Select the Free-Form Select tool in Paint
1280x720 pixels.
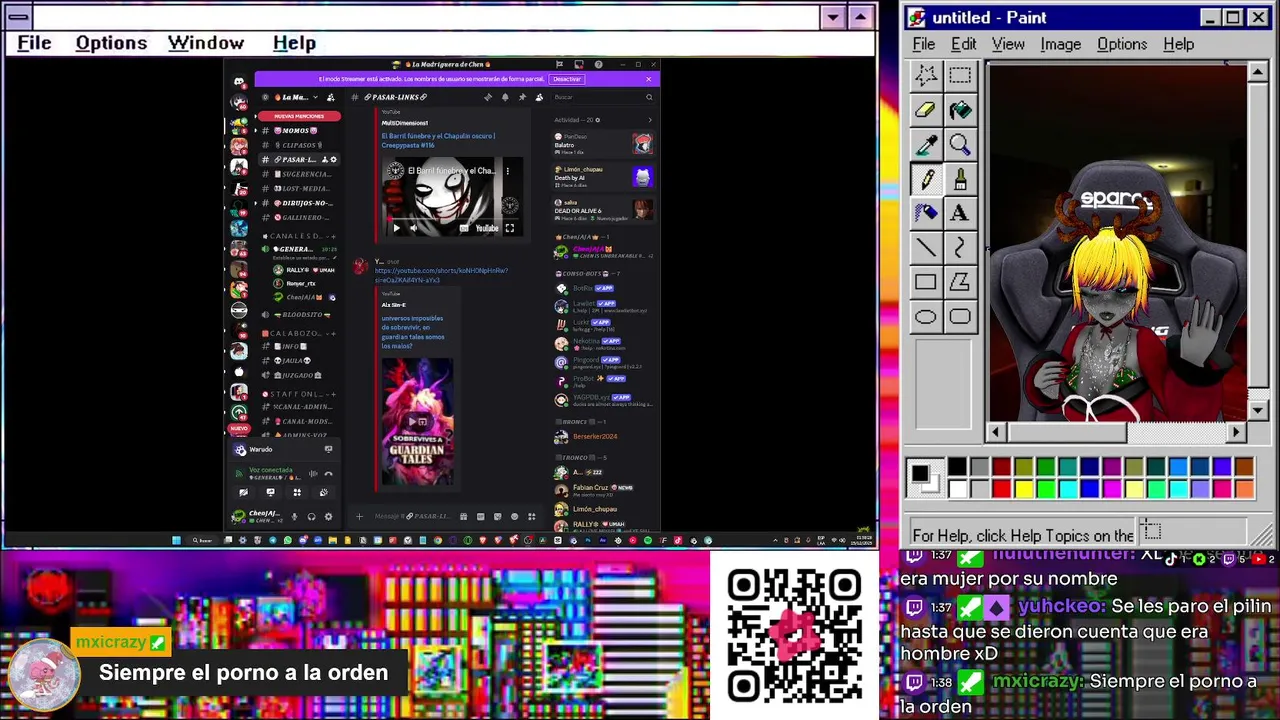pyautogui.click(x=926, y=76)
